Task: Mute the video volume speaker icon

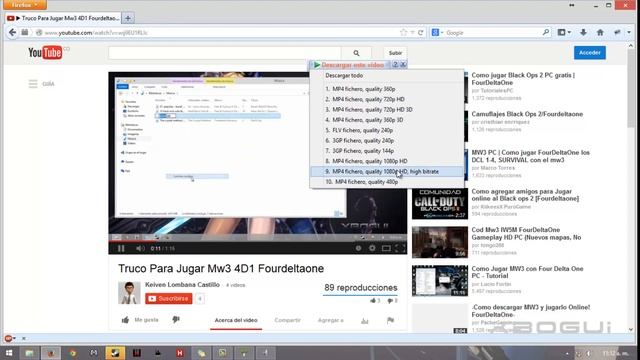Action: tap(140, 248)
